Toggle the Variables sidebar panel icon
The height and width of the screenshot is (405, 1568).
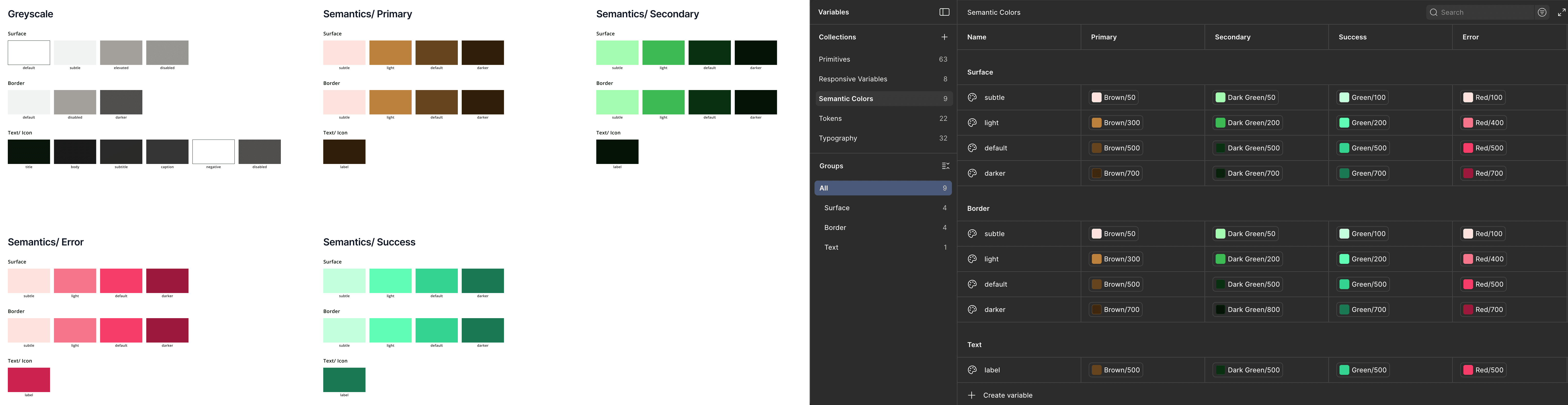[x=944, y=12]
